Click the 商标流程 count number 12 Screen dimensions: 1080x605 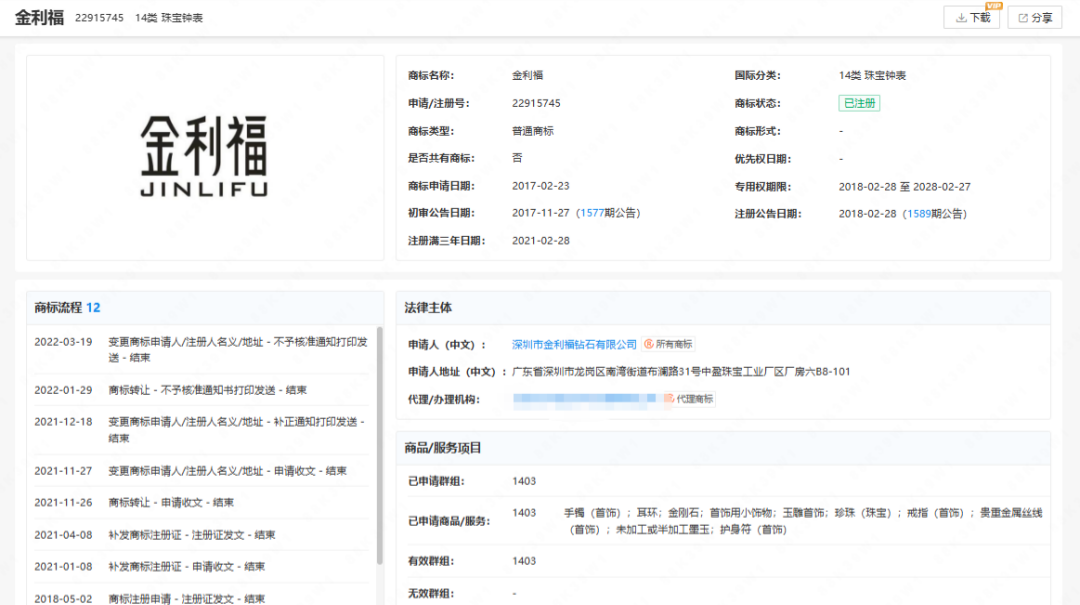click(93, 308)
